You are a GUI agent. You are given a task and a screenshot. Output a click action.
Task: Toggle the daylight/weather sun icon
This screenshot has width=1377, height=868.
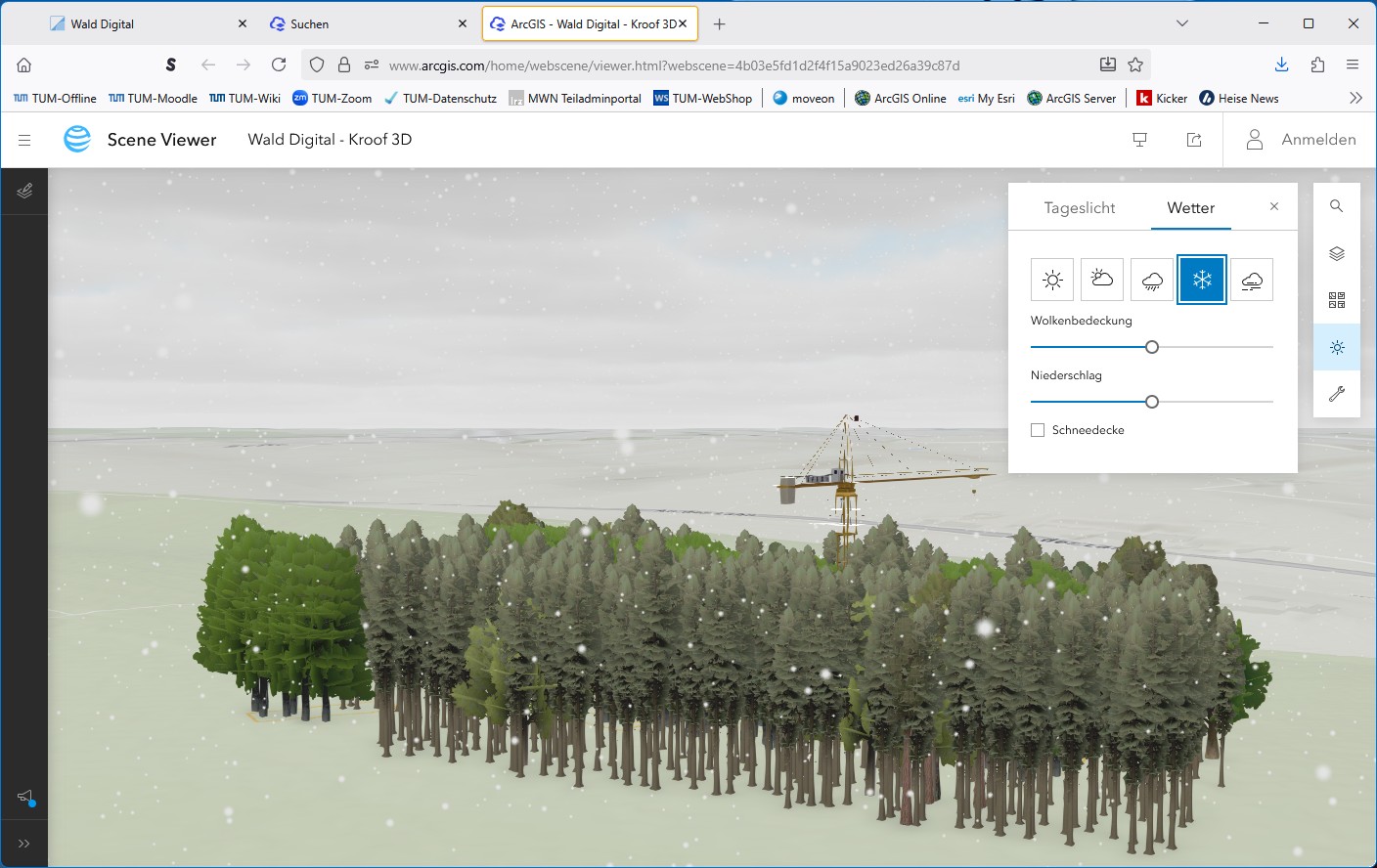(1337, 347)
